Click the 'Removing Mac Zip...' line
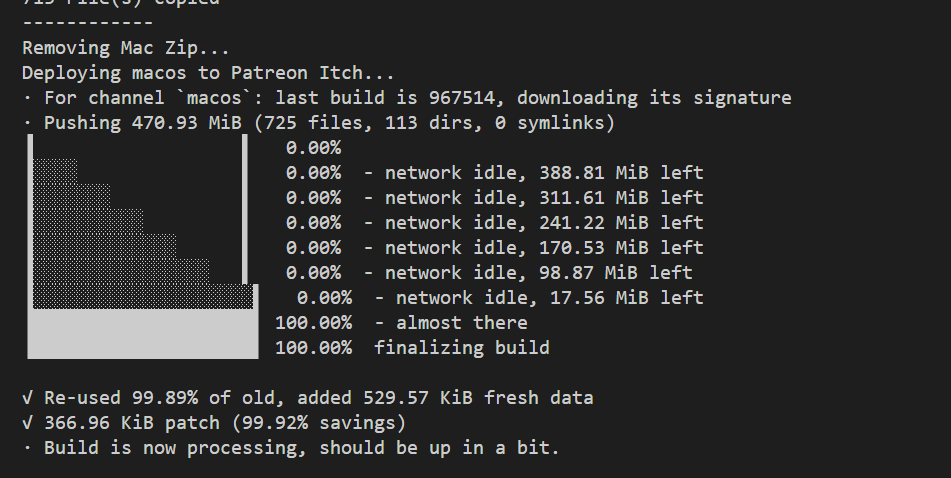The image size is (951, 478). (126, 48)
